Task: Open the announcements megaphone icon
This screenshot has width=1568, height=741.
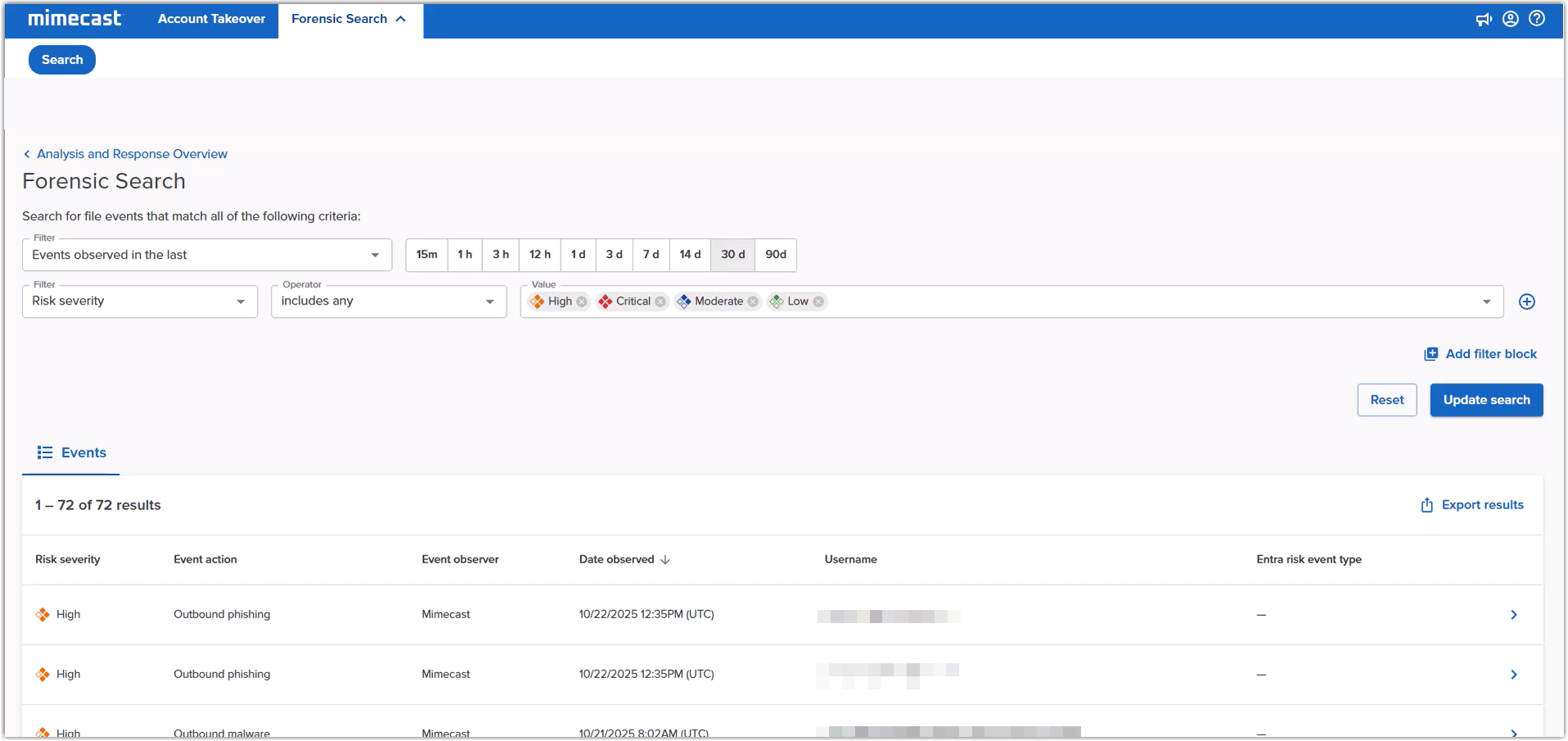Action: 1485,19
